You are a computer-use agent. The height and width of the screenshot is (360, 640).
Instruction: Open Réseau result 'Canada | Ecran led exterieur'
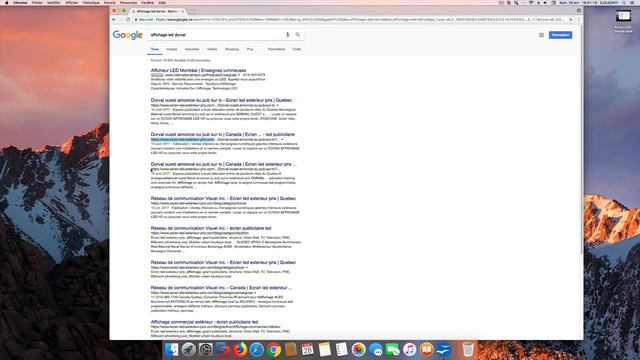pos(221,288)
